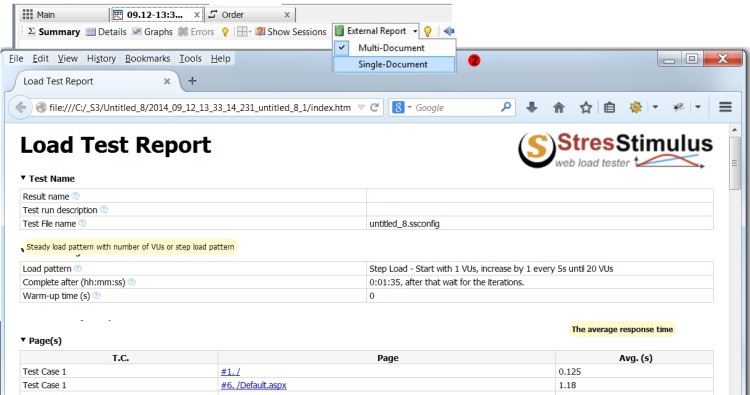
Task: Open the Errors view
Action: 196,32
